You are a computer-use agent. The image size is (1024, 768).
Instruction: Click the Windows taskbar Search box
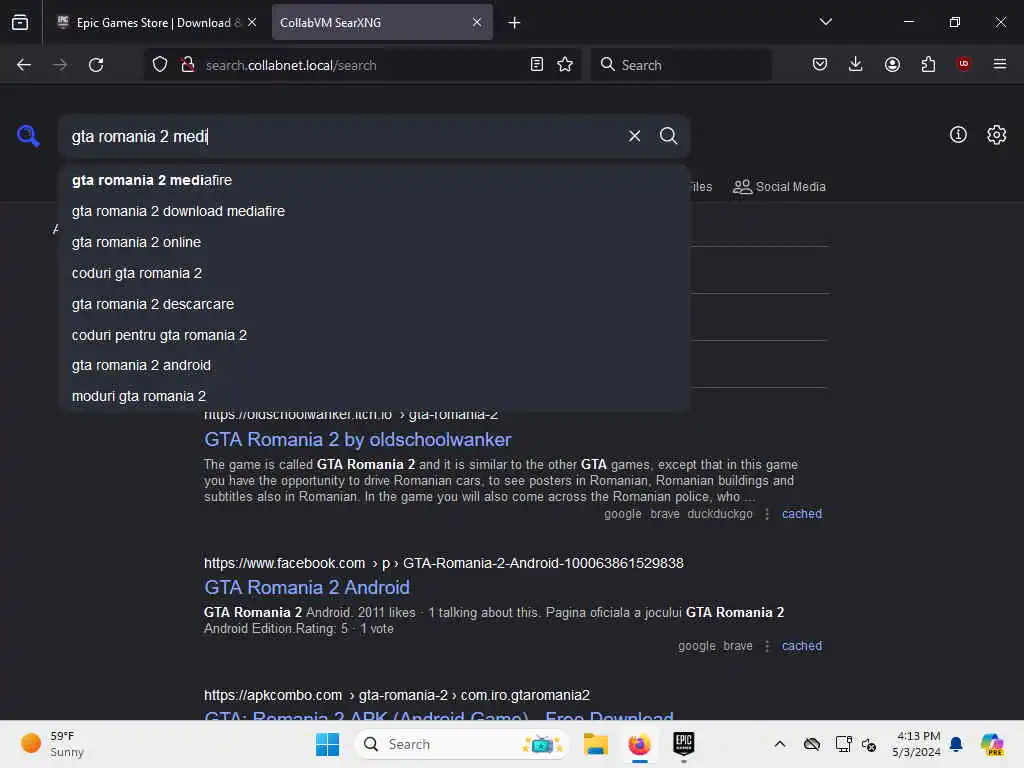(x=462, y=744)
